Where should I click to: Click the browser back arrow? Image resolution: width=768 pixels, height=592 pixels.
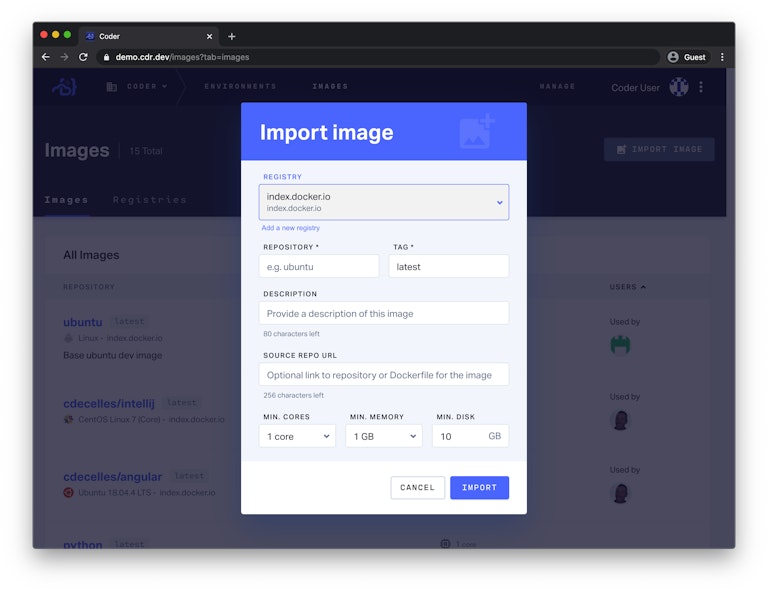pos(46,57)
